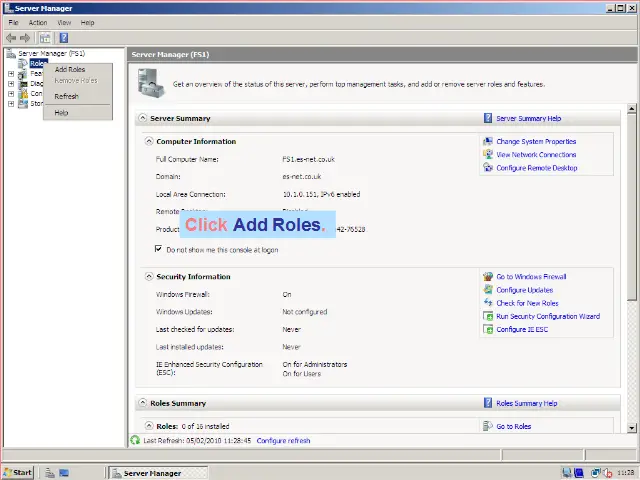Click the Back arrow toolbar icon
Viewport: 640px width, 480px height.
coord(11,38)
